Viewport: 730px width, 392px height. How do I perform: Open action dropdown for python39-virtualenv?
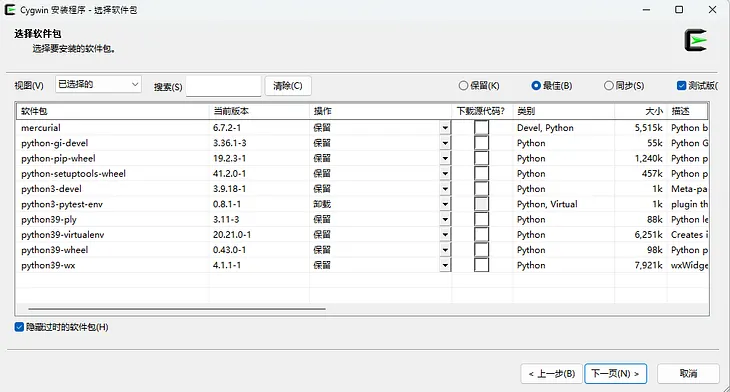click(x=445, y=235)
